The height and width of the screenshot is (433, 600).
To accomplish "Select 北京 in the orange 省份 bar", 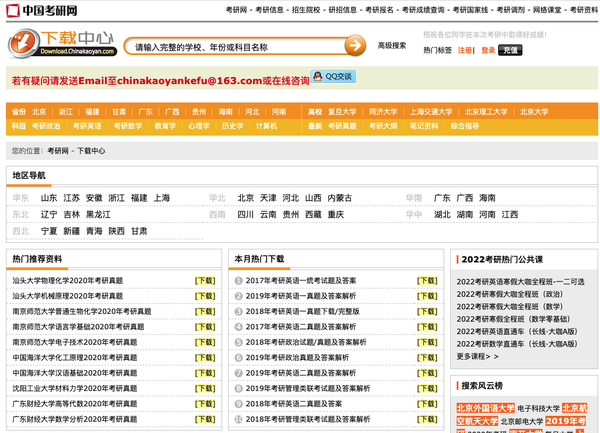I will point(39,112).
